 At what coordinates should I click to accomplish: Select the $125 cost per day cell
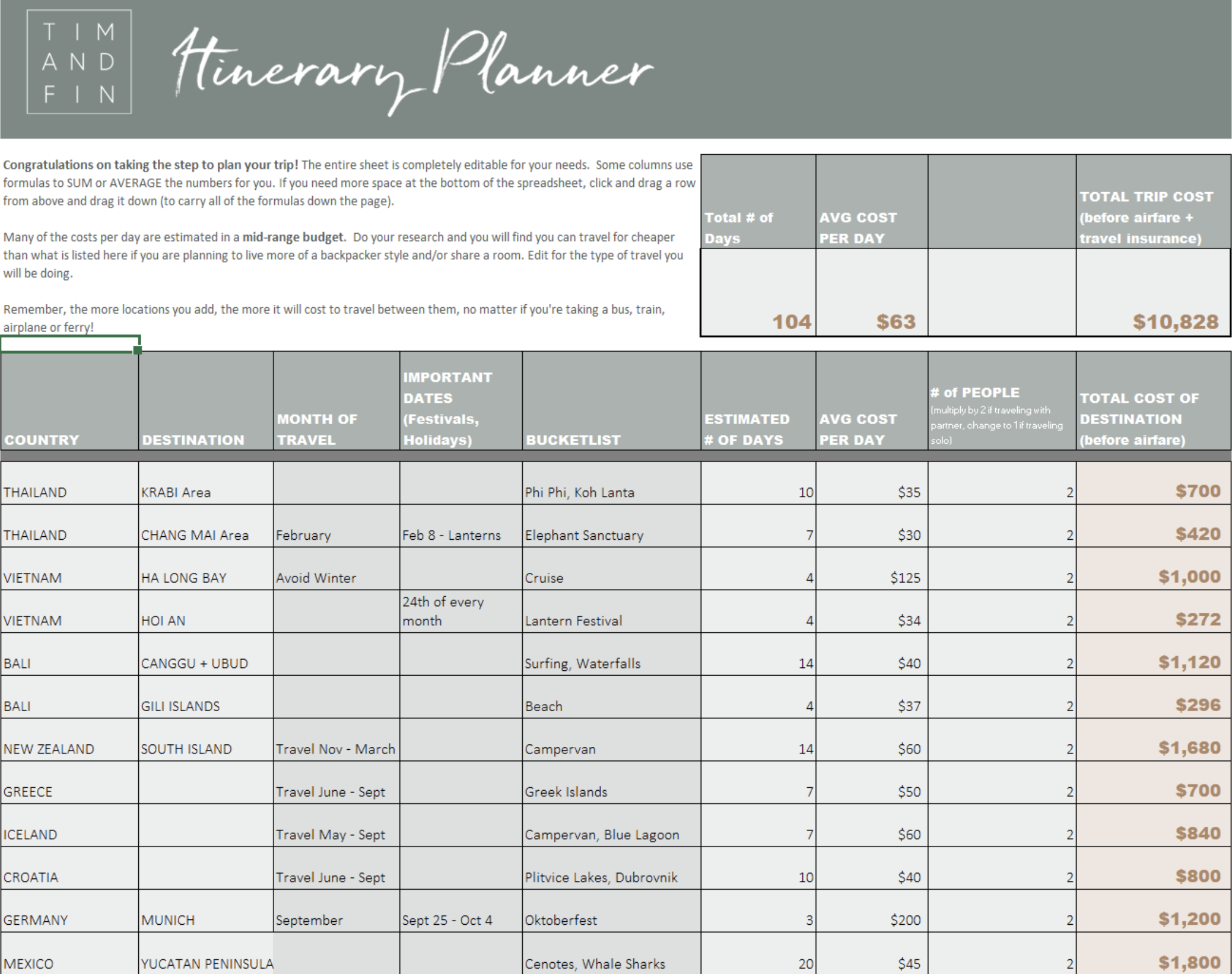point(872,569)
